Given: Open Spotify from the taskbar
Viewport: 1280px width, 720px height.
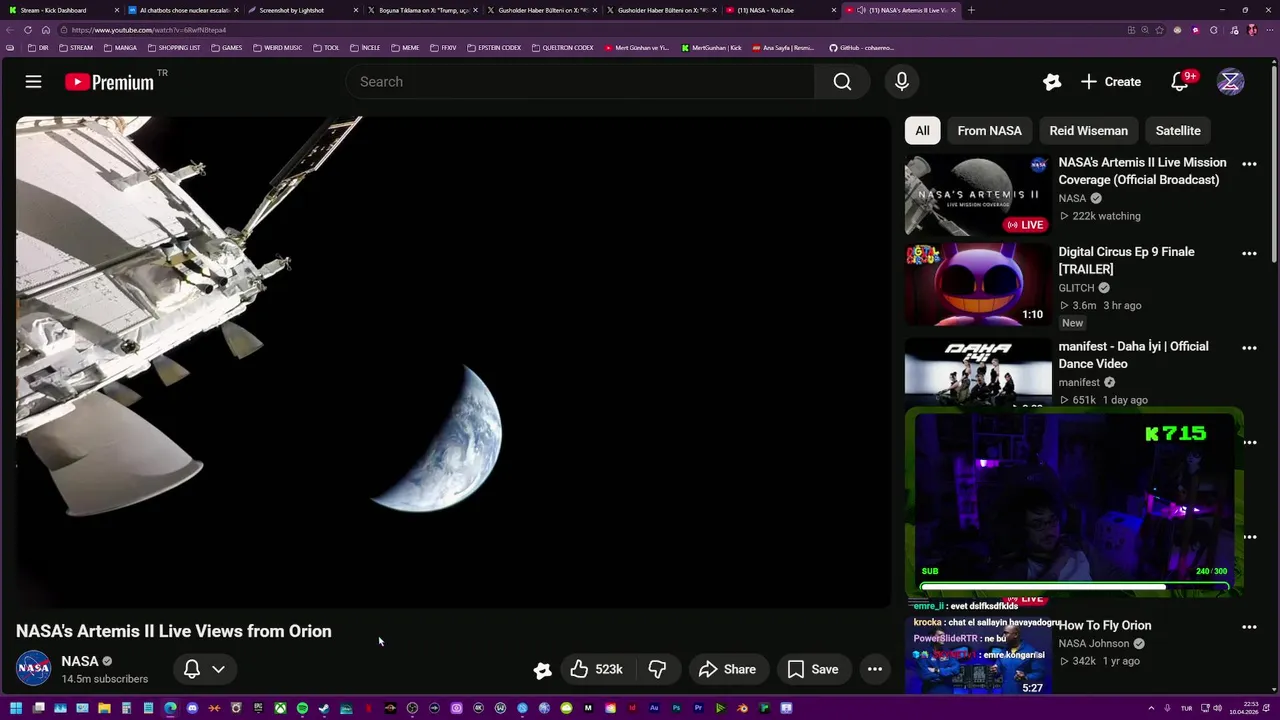Looking at the screenshot, I should [302, 708].
